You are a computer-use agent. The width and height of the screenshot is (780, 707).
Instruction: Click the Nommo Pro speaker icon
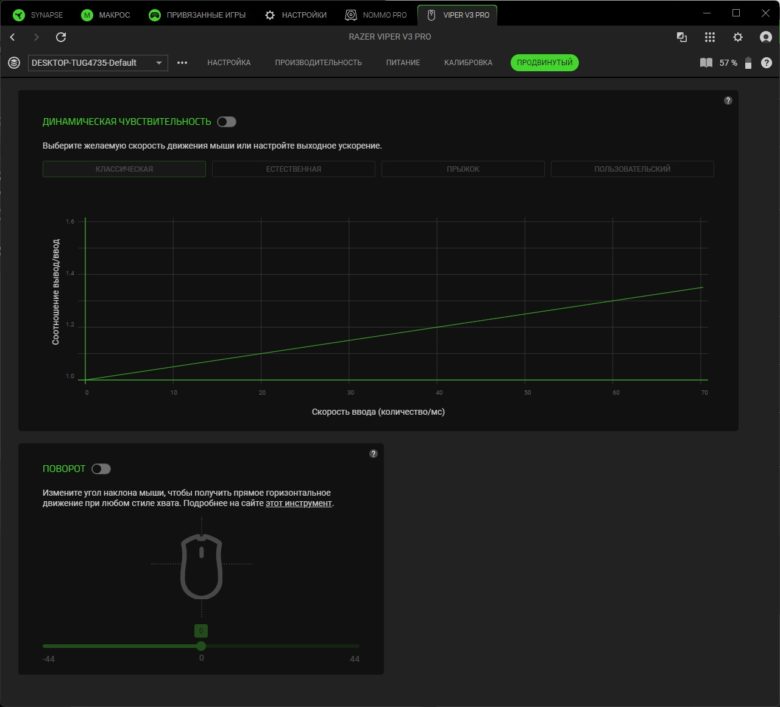351,15
